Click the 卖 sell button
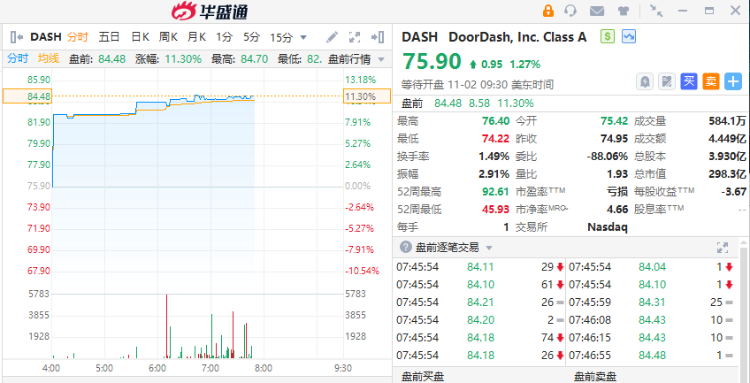750x383 pixels. point(711,82)
